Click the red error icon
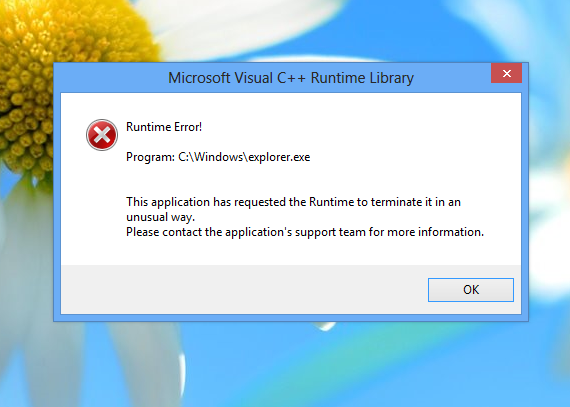The width and height of the screenshot is (570, 407). (102, 135)
